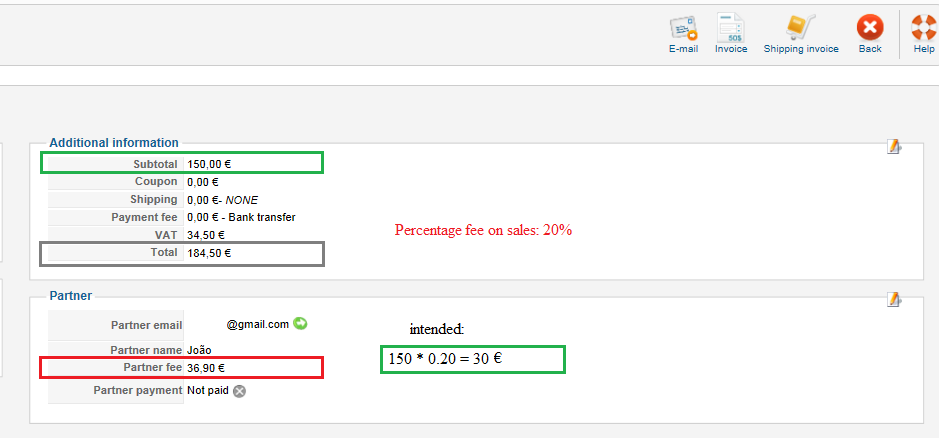Open Help lifebuoy icon
Viewport: 939px width, 438px height.
pyautogui.click(x=923, y=28)
